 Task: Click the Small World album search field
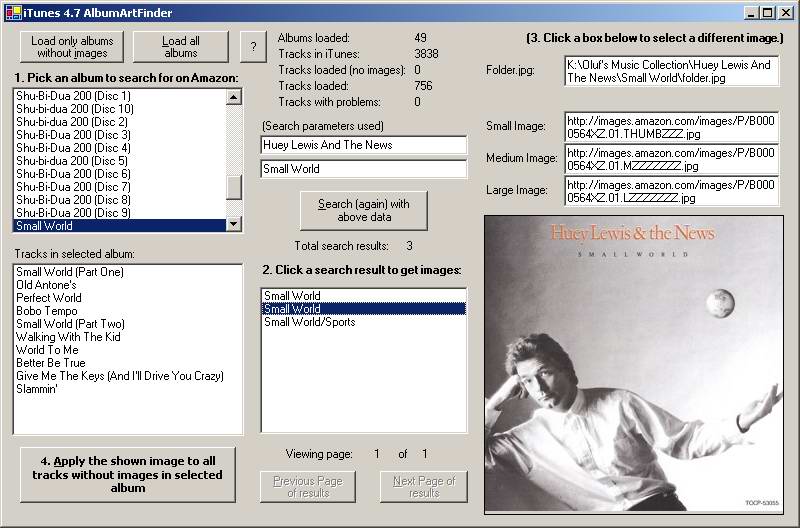tap(363, 169)
